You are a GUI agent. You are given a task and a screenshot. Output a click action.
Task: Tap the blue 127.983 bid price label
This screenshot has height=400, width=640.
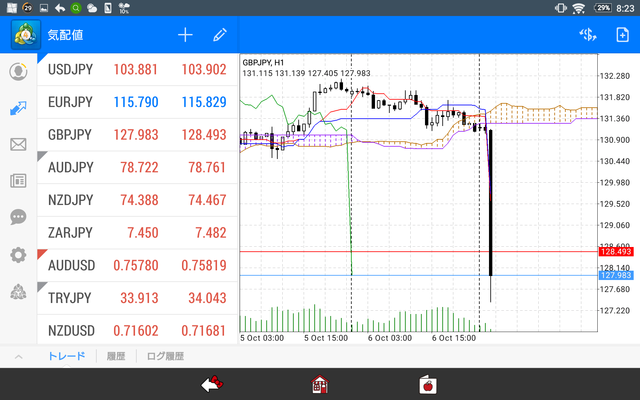[x=616, y=276]
